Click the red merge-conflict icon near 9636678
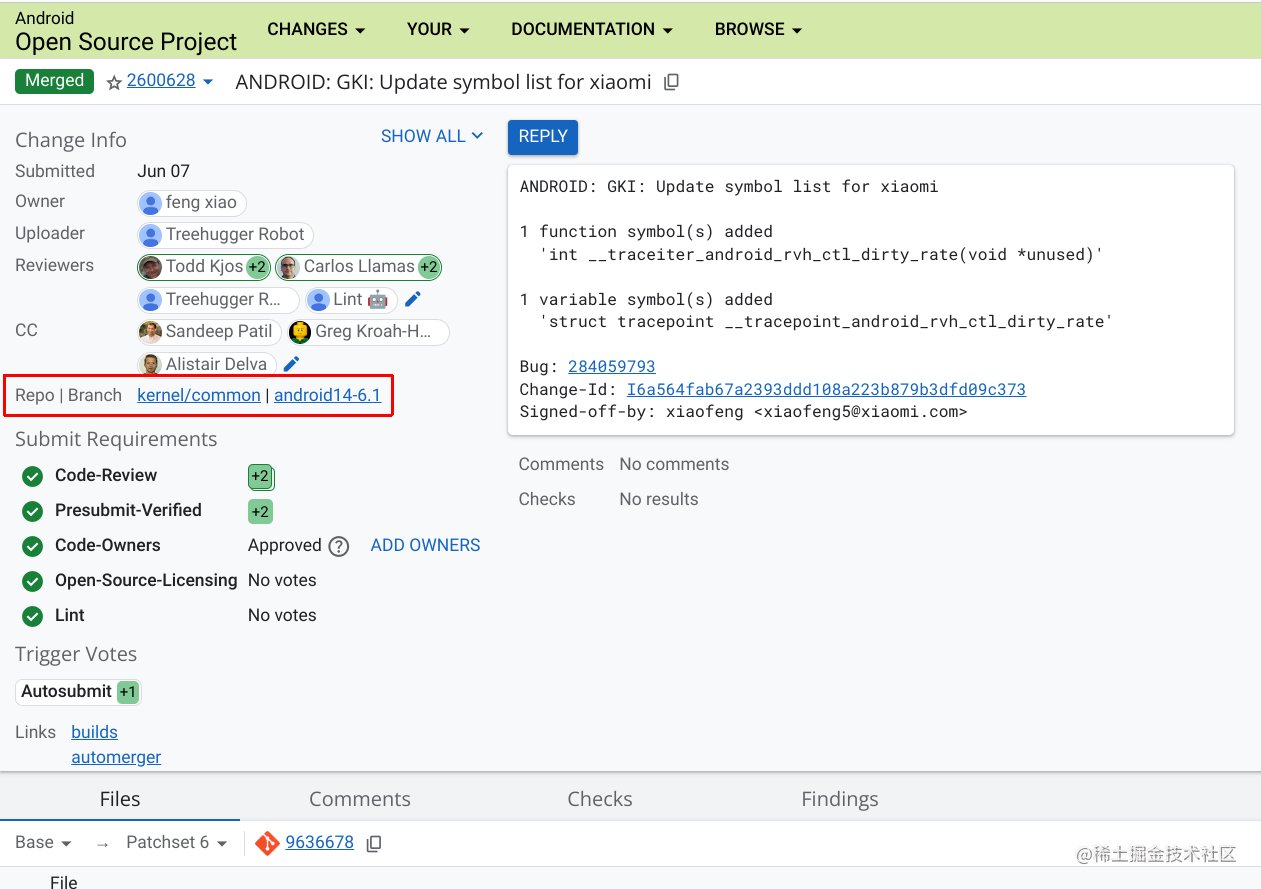The width and height of the screenshot is (1261, 889). [266, 843]
